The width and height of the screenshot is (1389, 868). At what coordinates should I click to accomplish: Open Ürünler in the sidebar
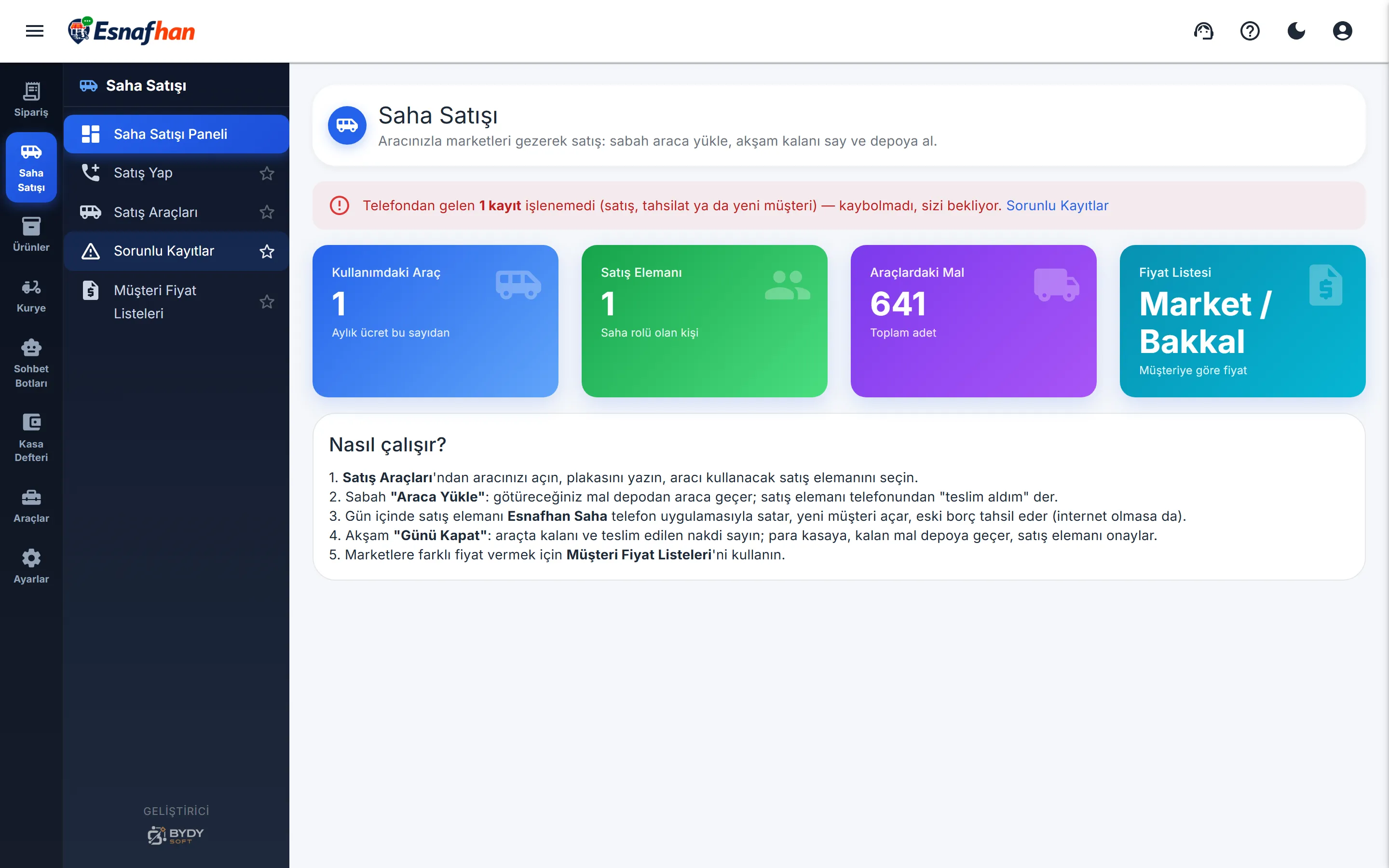[x=31, y=235]
